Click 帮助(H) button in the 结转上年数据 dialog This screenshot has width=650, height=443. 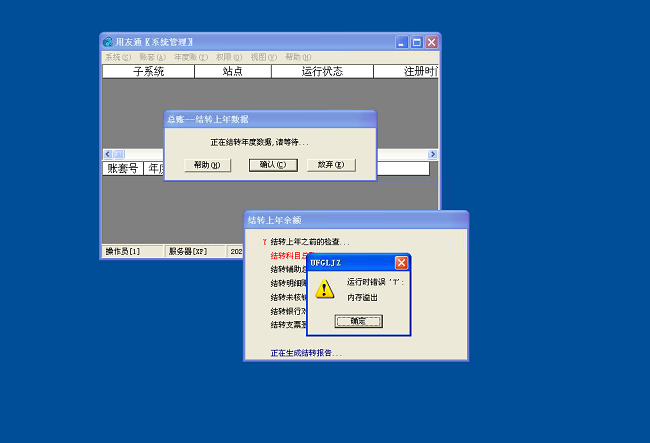(207, 165)
